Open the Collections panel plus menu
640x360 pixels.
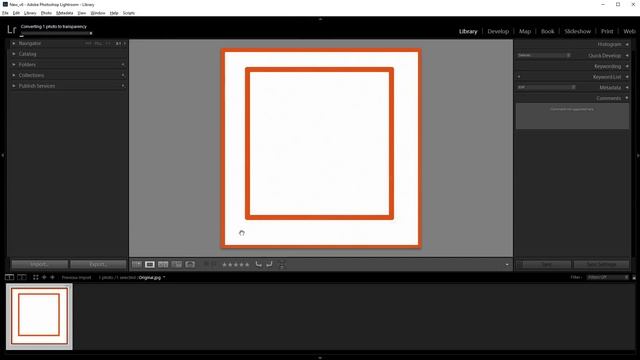pos(123,75)
